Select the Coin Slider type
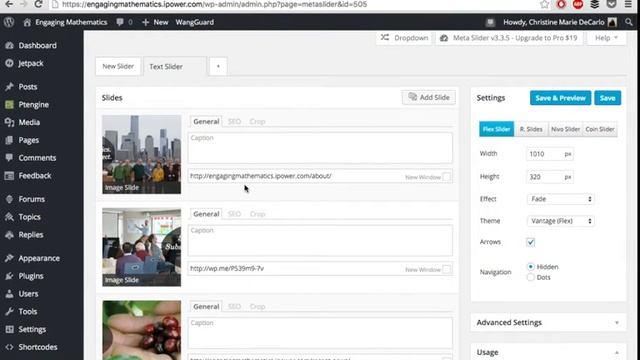Image resolution: width=640 pixels, height=360 pixels. click(x=600, y=129)
